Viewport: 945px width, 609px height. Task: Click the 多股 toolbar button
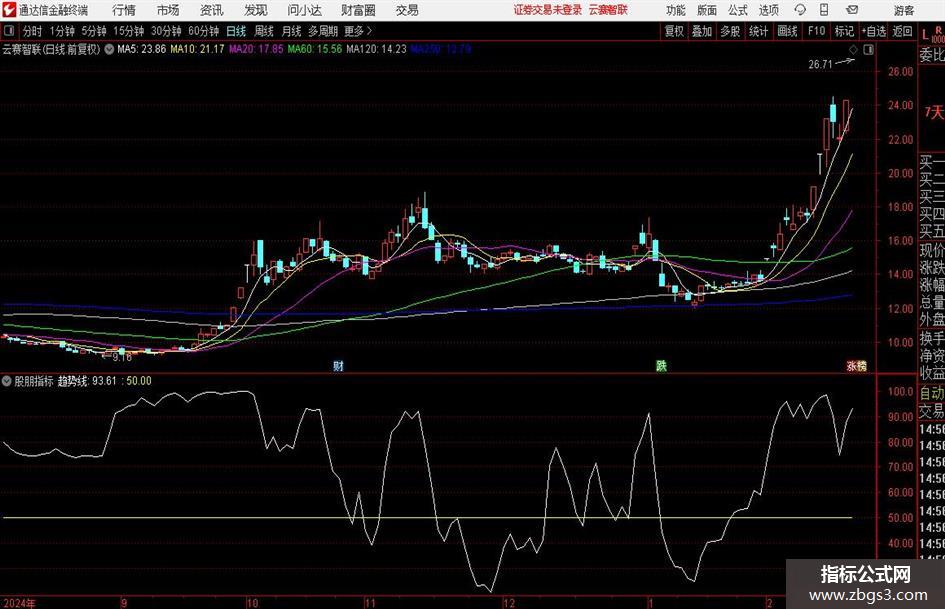(730, 31)
